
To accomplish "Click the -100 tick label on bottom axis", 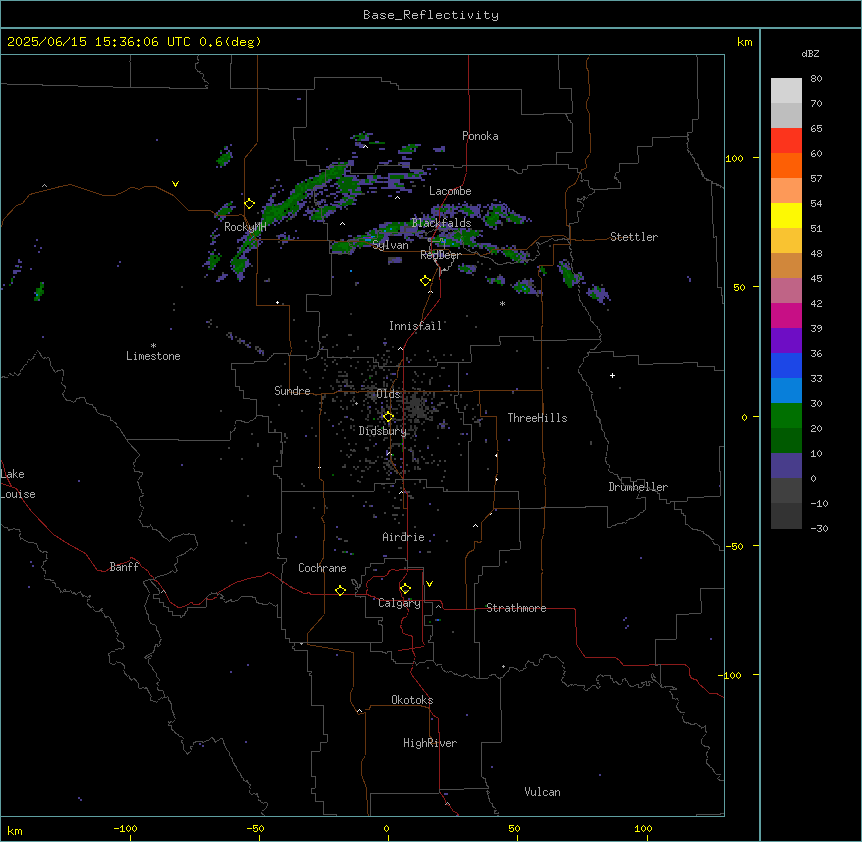I will coord(125,828).
